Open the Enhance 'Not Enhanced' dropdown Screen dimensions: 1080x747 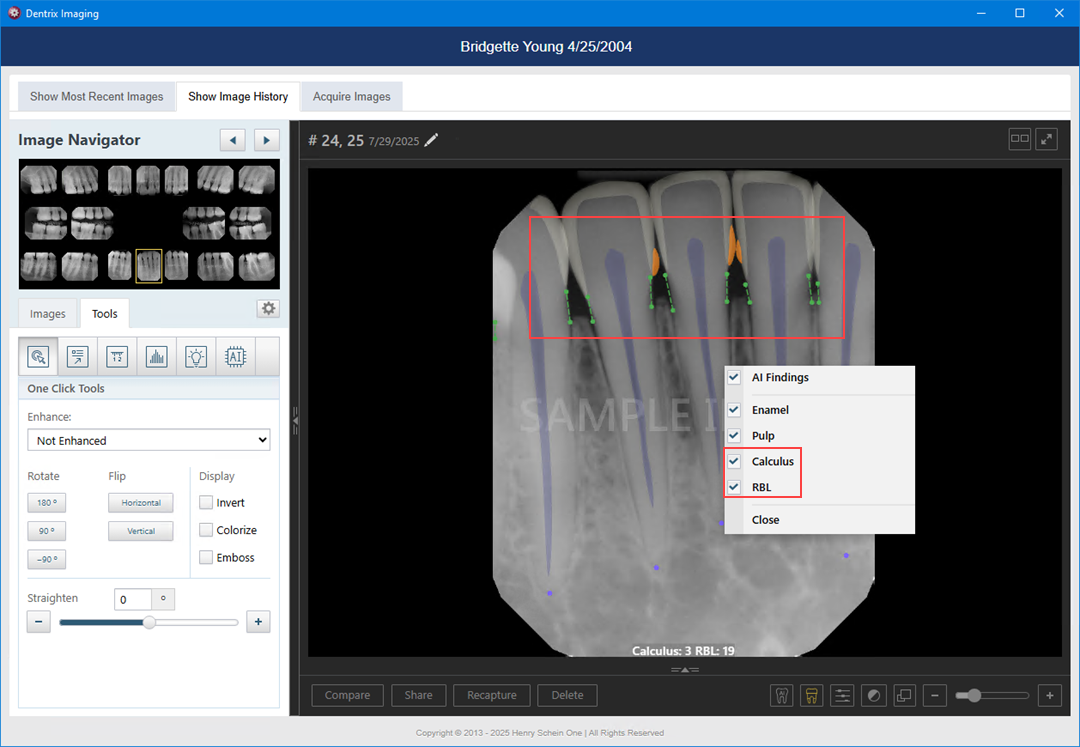[149, 440]
